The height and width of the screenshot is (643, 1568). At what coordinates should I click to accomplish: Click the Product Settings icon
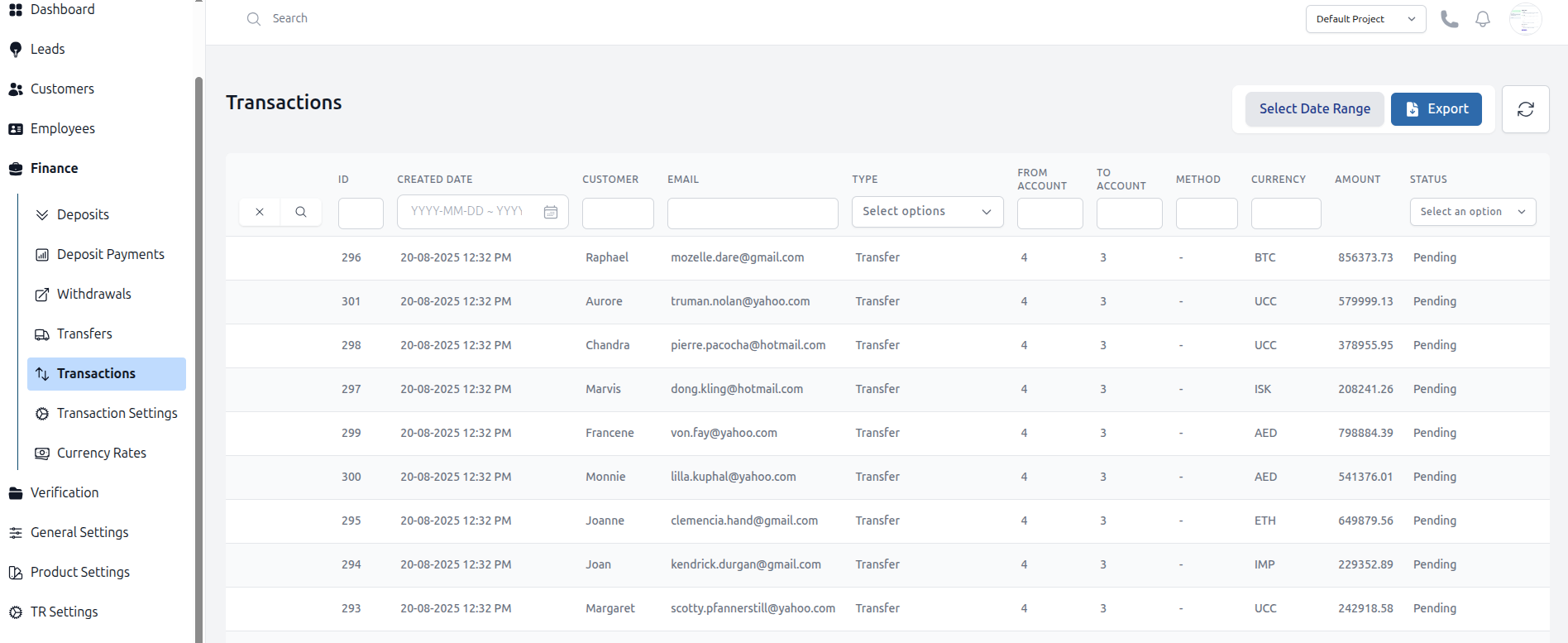(16, 573)
